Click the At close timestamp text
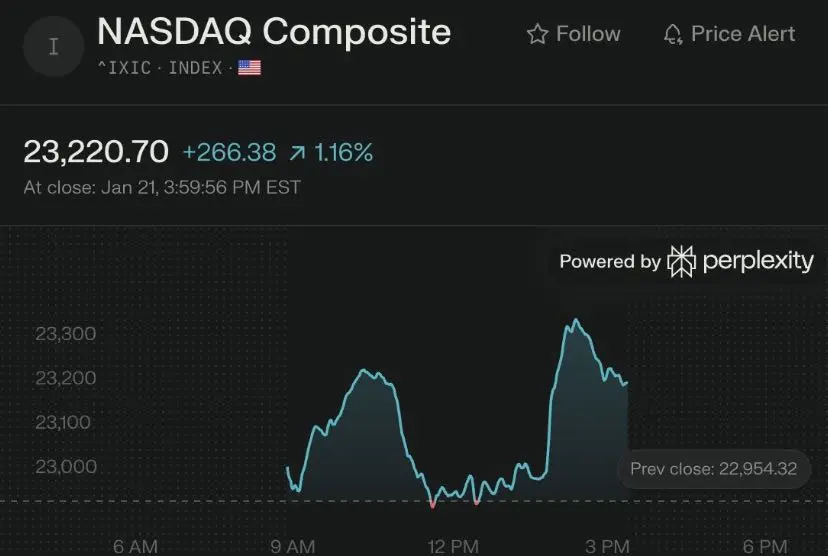This screenshot has height=556, width=828. tap(162, 187)
